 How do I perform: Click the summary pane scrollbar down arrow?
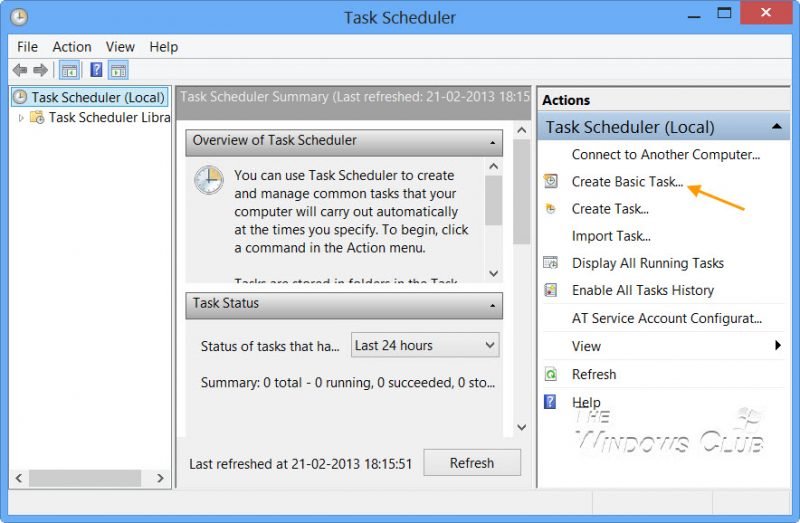point(521,427)
